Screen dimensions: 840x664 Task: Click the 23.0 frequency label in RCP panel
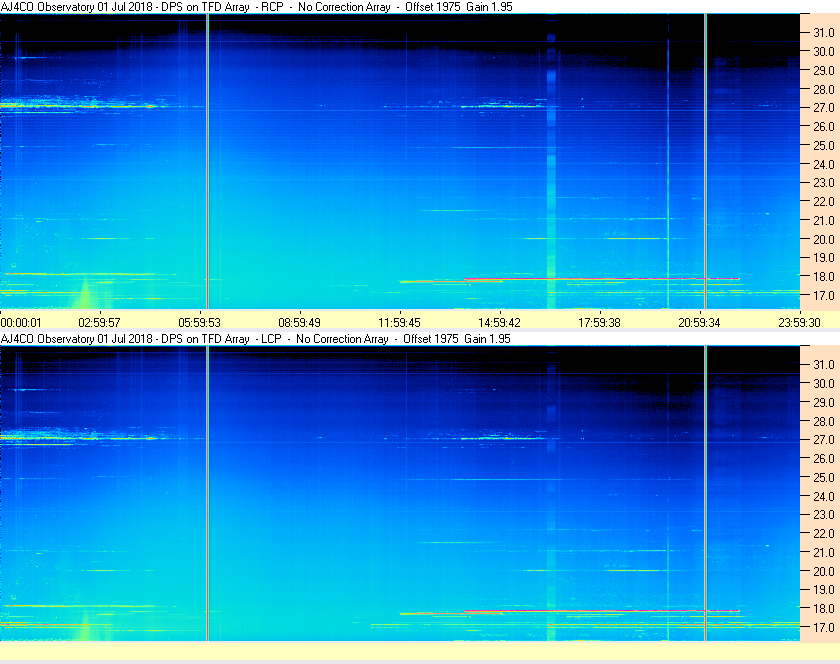coord(824,183)
